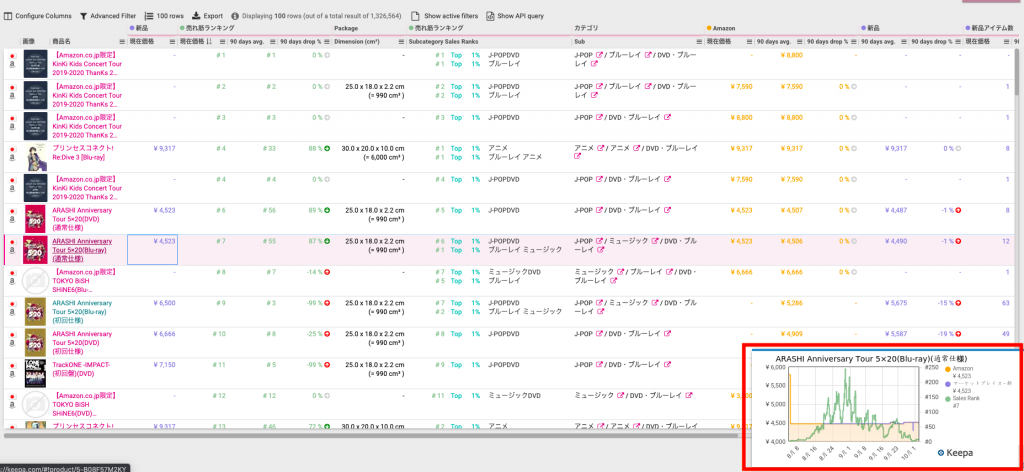Click the info icon beside Displaying 100 rows
This screenshot has width=1024, height=472.
click(x=234, y=17)
